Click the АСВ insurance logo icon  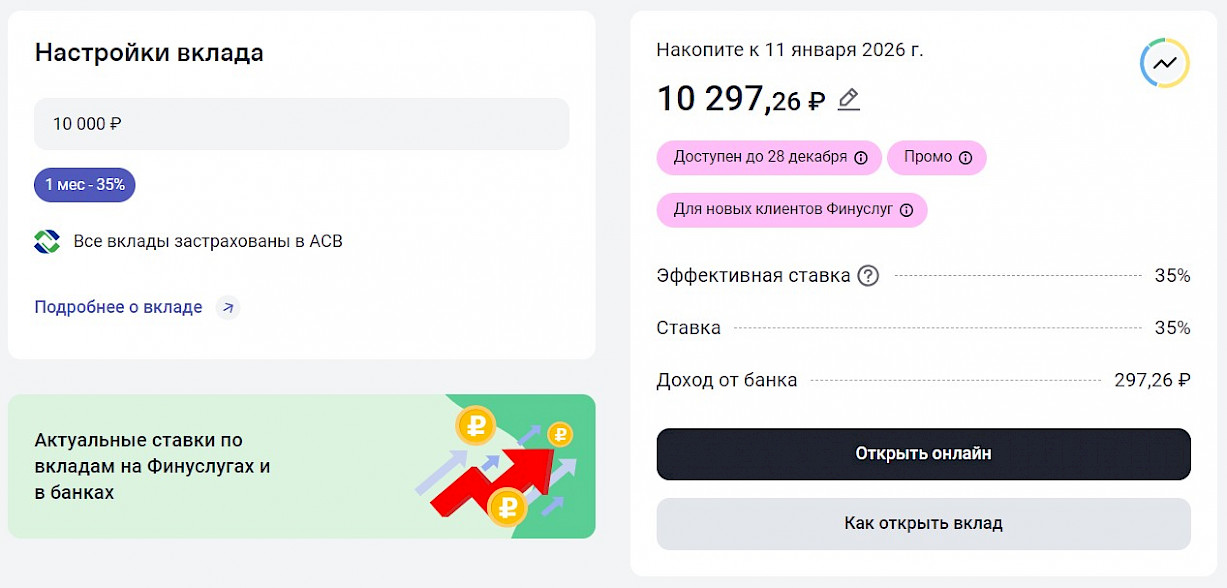[x=47, y=241]
